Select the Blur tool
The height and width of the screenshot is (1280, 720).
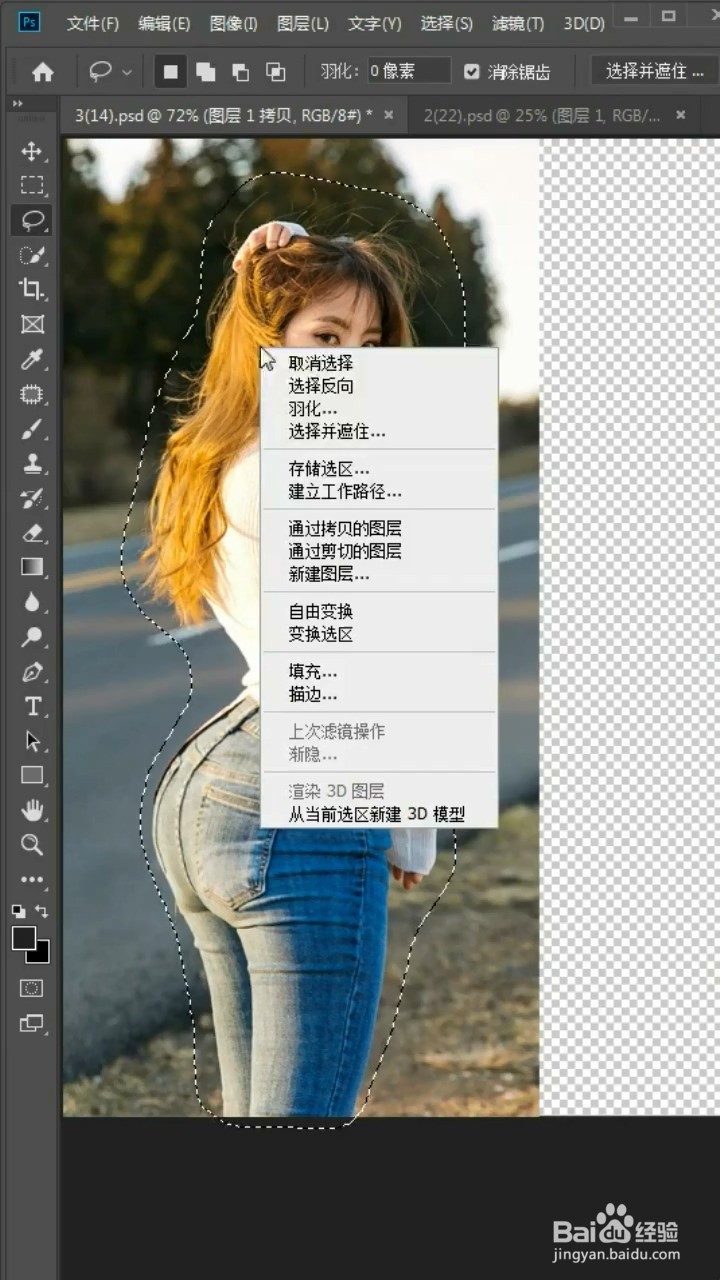click(x=32, y=602)
